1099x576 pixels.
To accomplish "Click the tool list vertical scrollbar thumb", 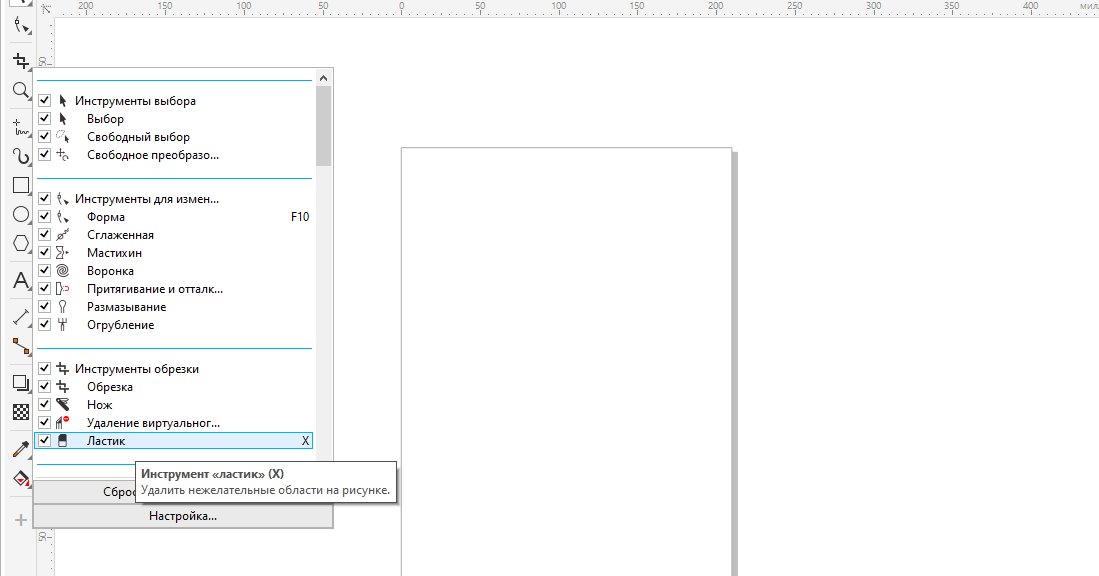I will 323,126.
